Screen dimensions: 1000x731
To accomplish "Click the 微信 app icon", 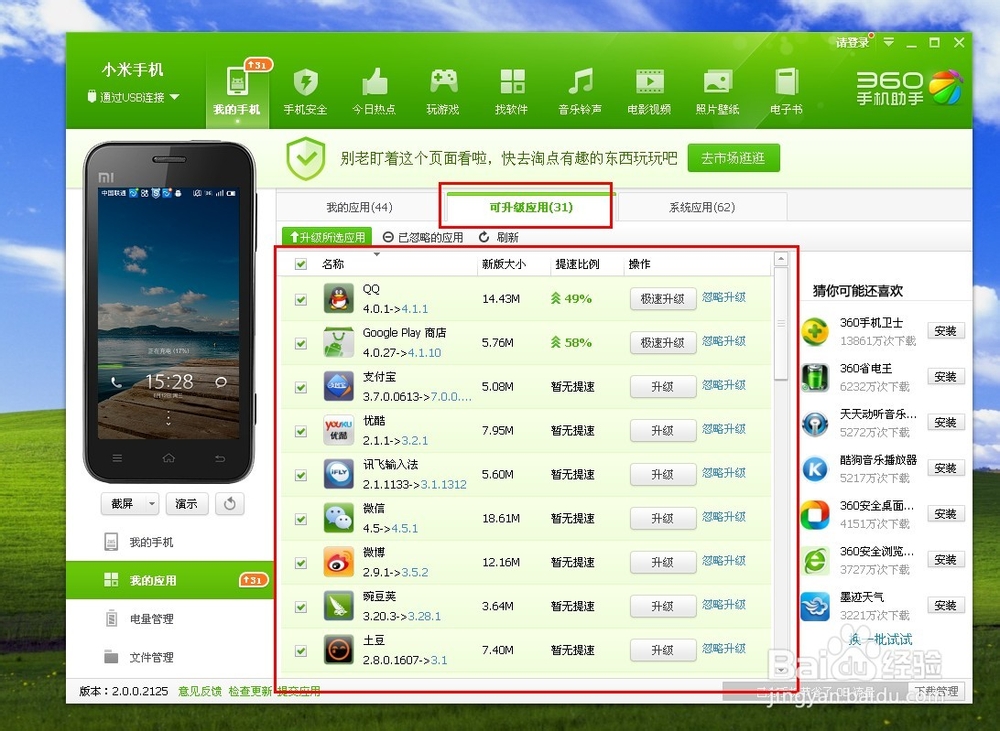I will point(339,519).
